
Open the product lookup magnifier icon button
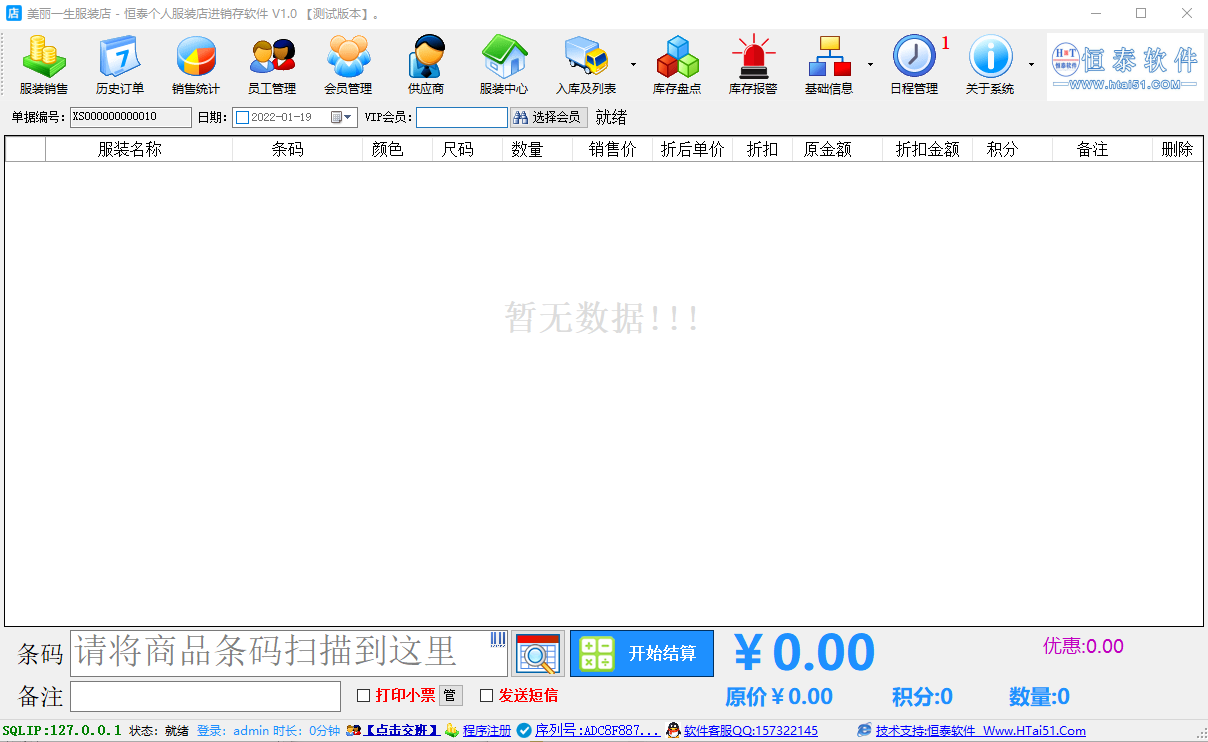pos(538,653)
